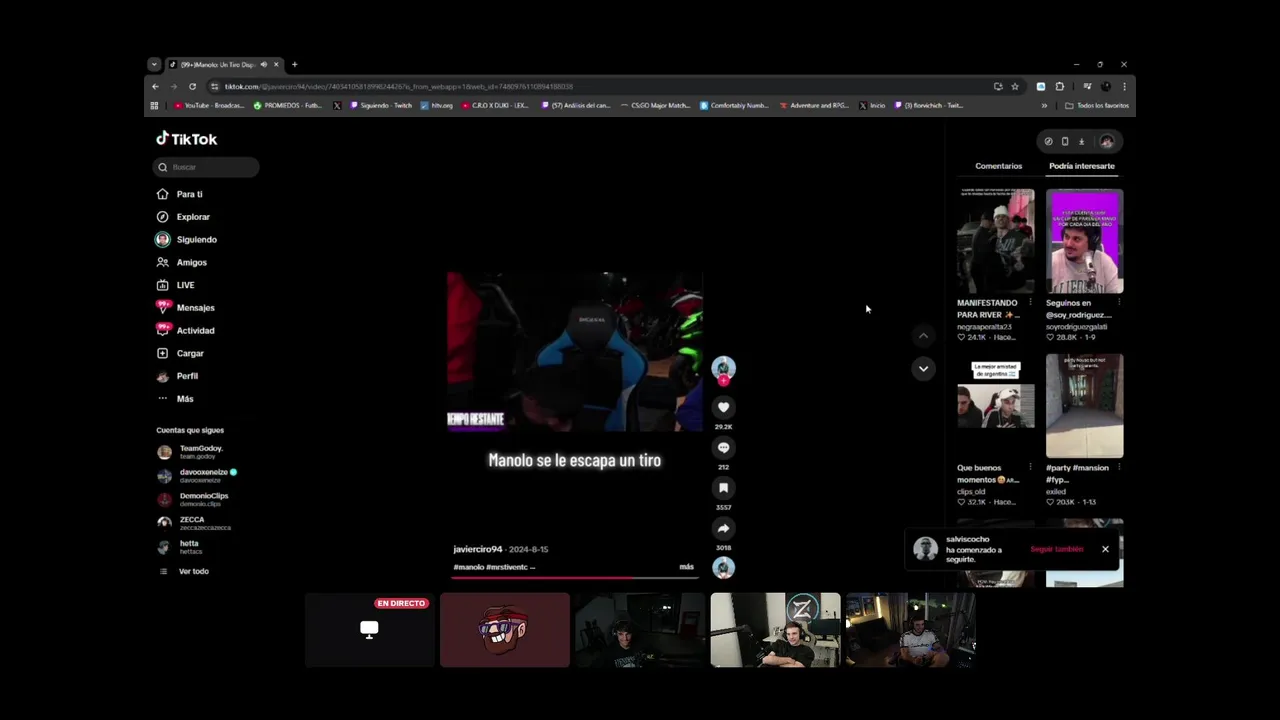Go back in browser
Screen dimensions: 1280x720
point(155,87)
